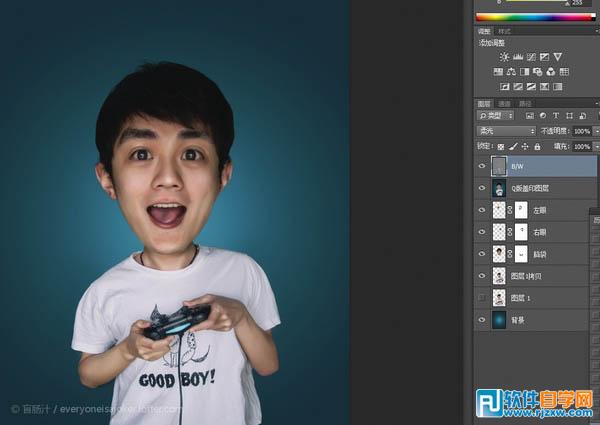Screen dimensions: 600x425
Task: Select the Q版盖印图层 layer thumbnail
Action: [499, 188]
